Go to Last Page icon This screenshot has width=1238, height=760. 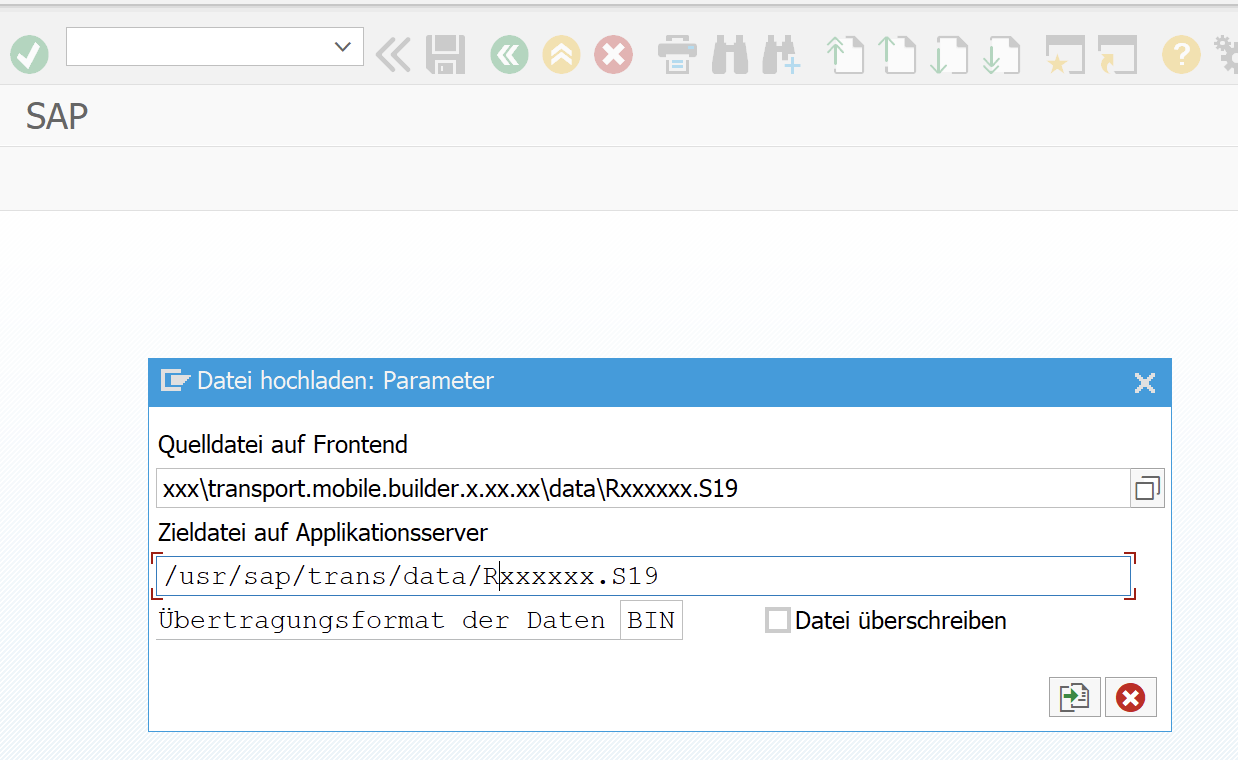point(1001,54)
